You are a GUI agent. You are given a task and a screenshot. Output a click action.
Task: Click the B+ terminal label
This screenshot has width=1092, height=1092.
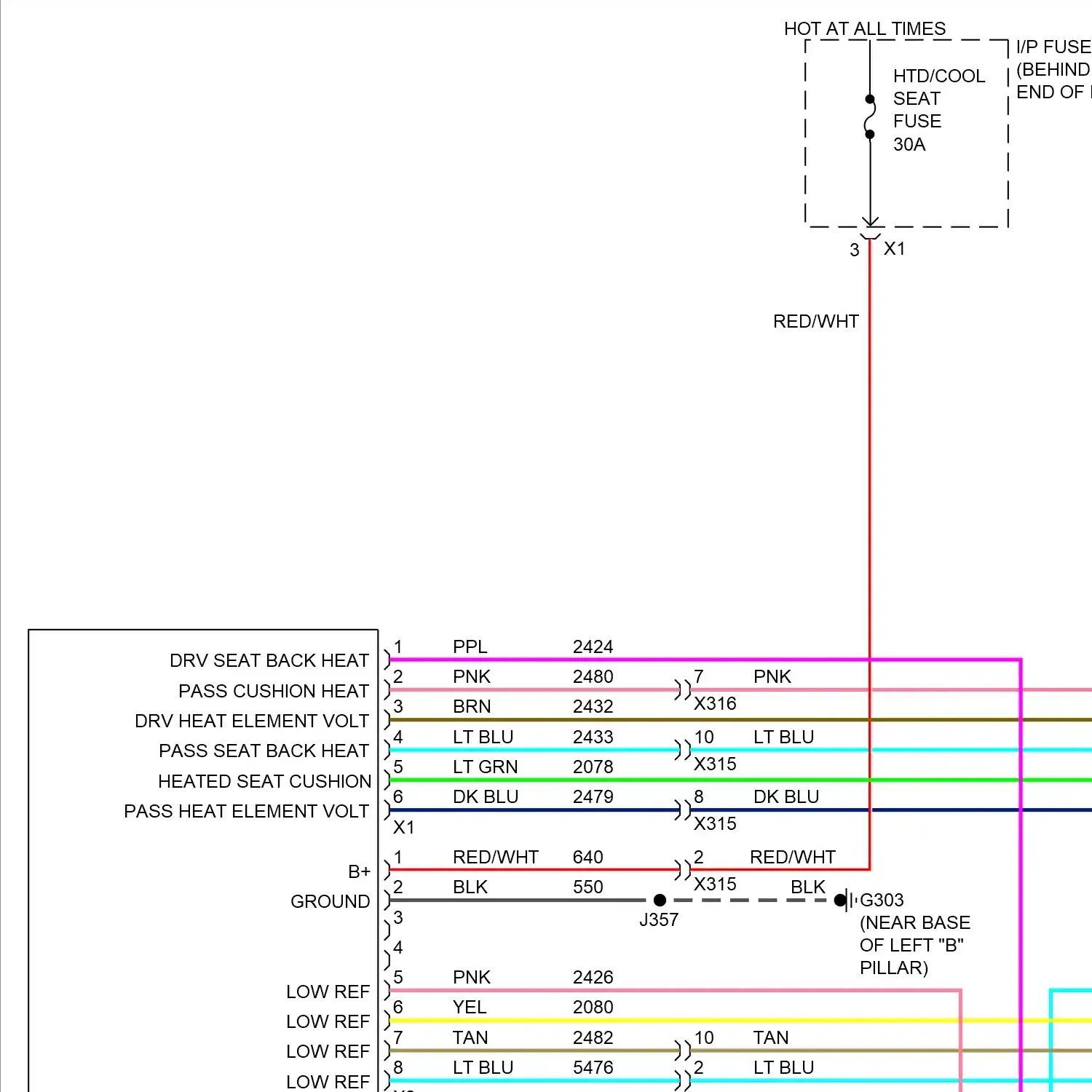pos(360,871)
